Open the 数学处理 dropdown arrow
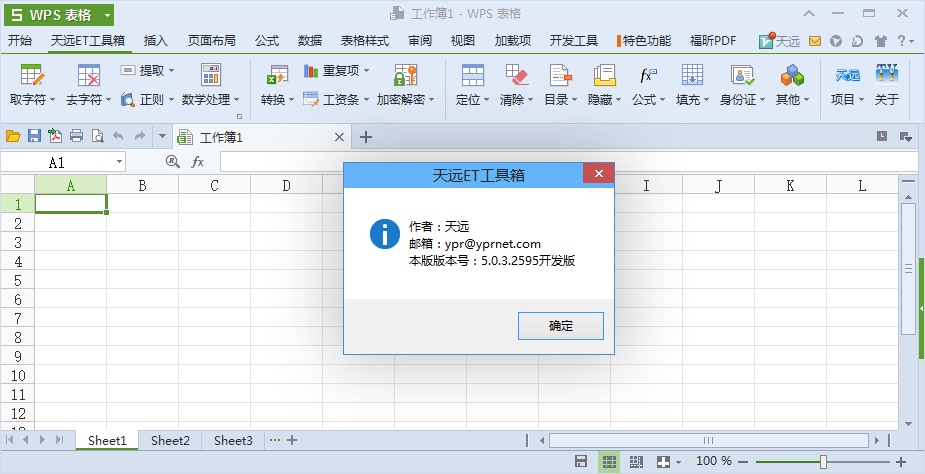The height and width of the screenshot is (474, 925). point(237,100)
